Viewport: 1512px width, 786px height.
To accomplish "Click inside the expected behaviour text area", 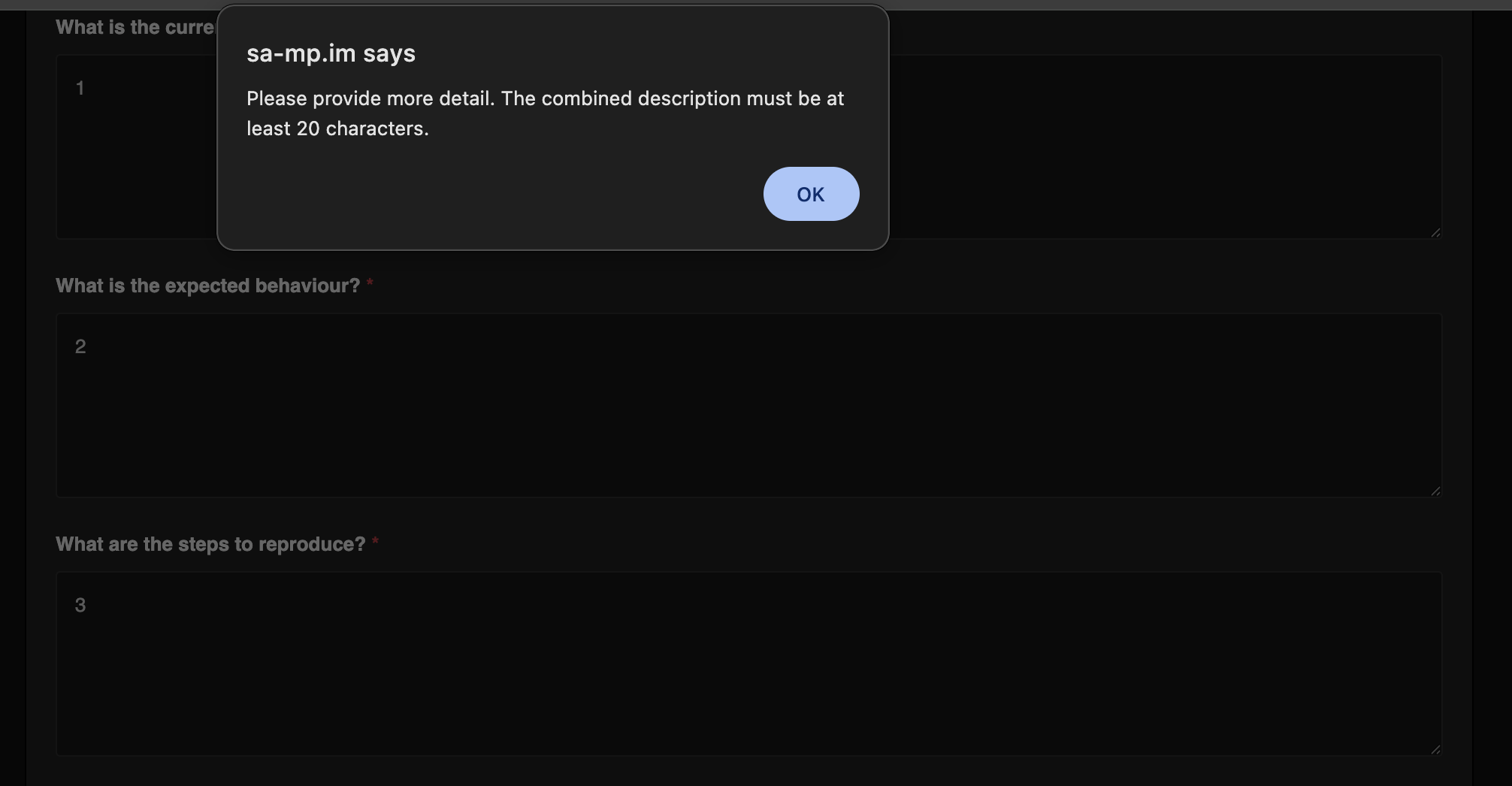I will (x=748, y=405).
